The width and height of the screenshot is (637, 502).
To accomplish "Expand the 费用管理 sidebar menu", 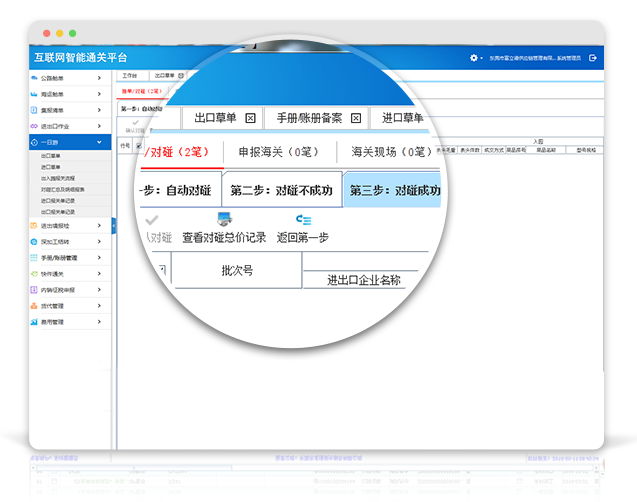I will click(99, 322).
